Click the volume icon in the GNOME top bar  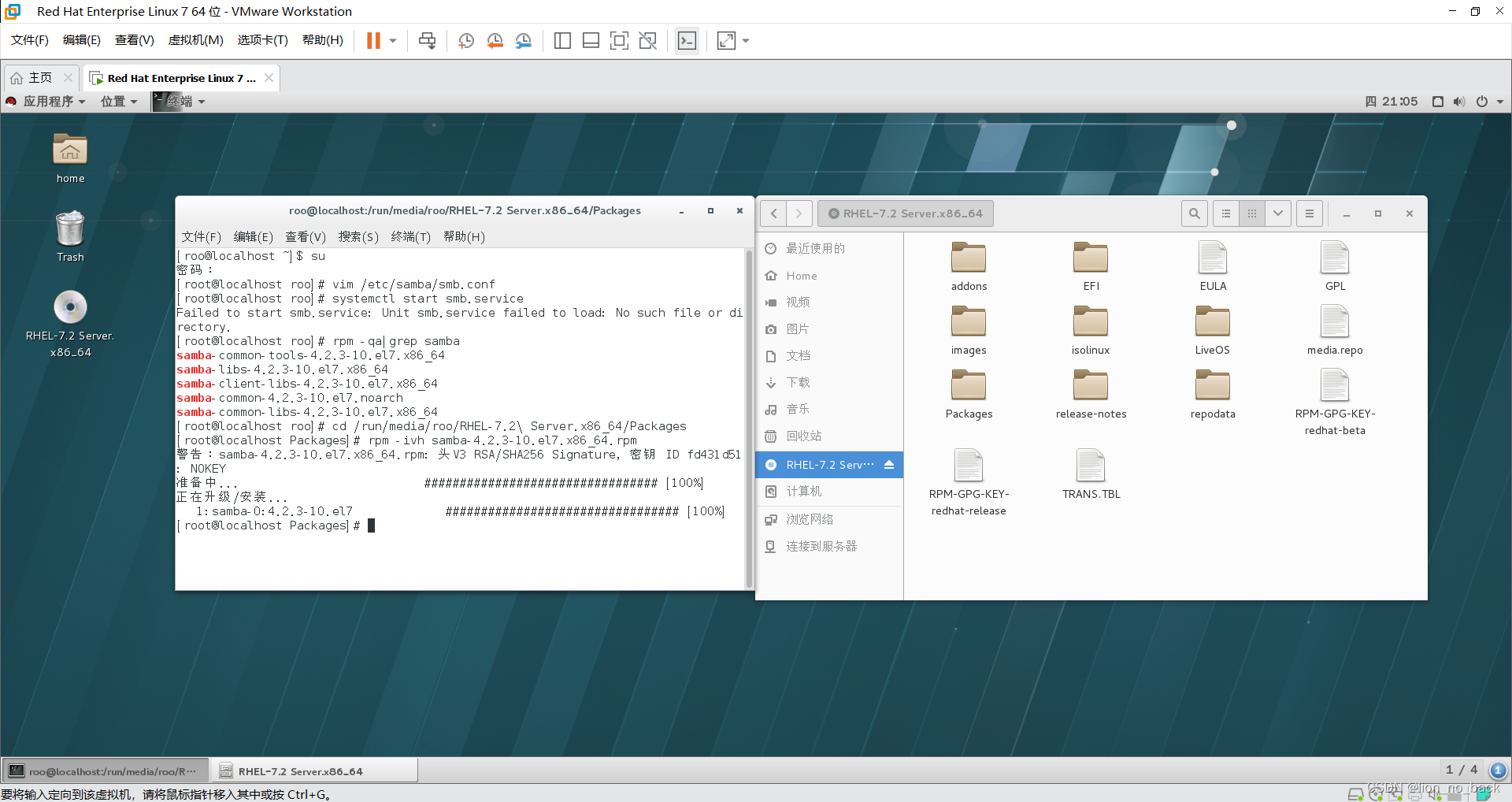click(x=1459, y=101)
